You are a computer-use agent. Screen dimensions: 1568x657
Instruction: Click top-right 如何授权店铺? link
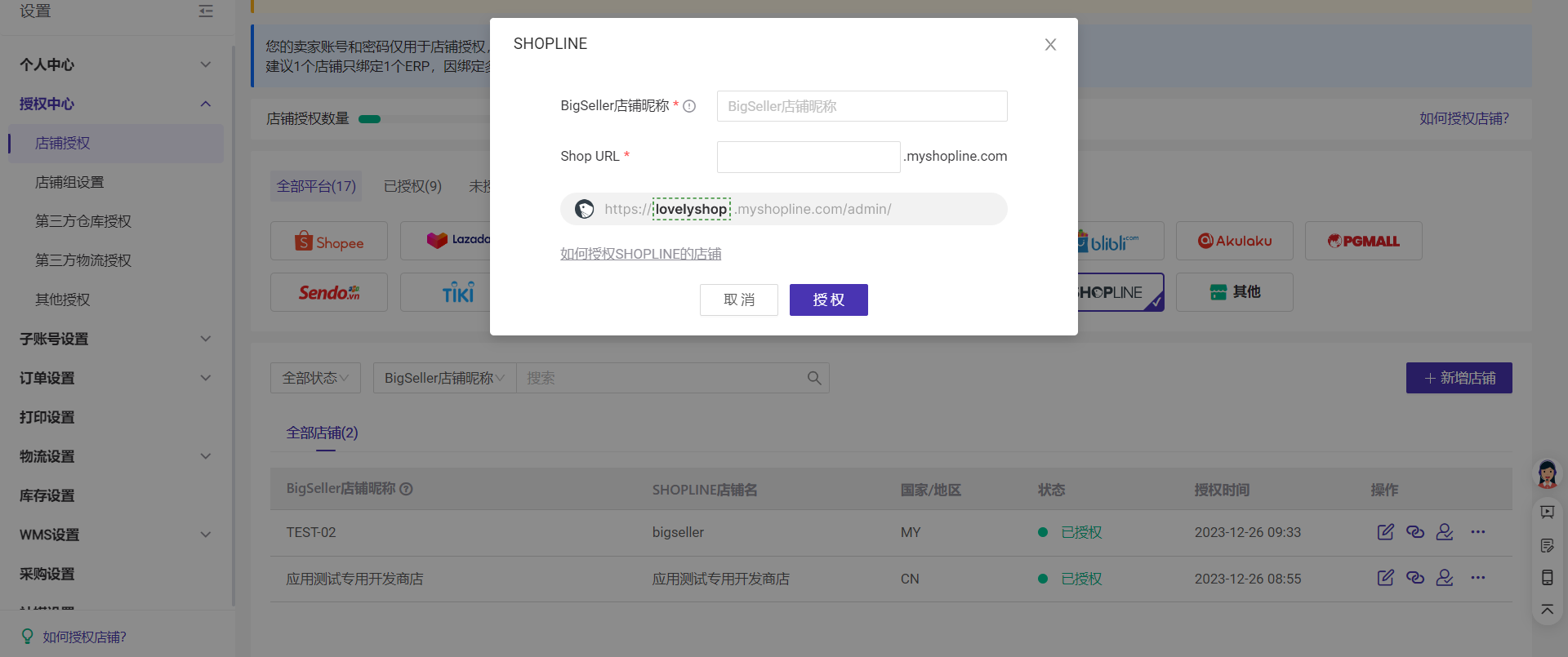1463,118
